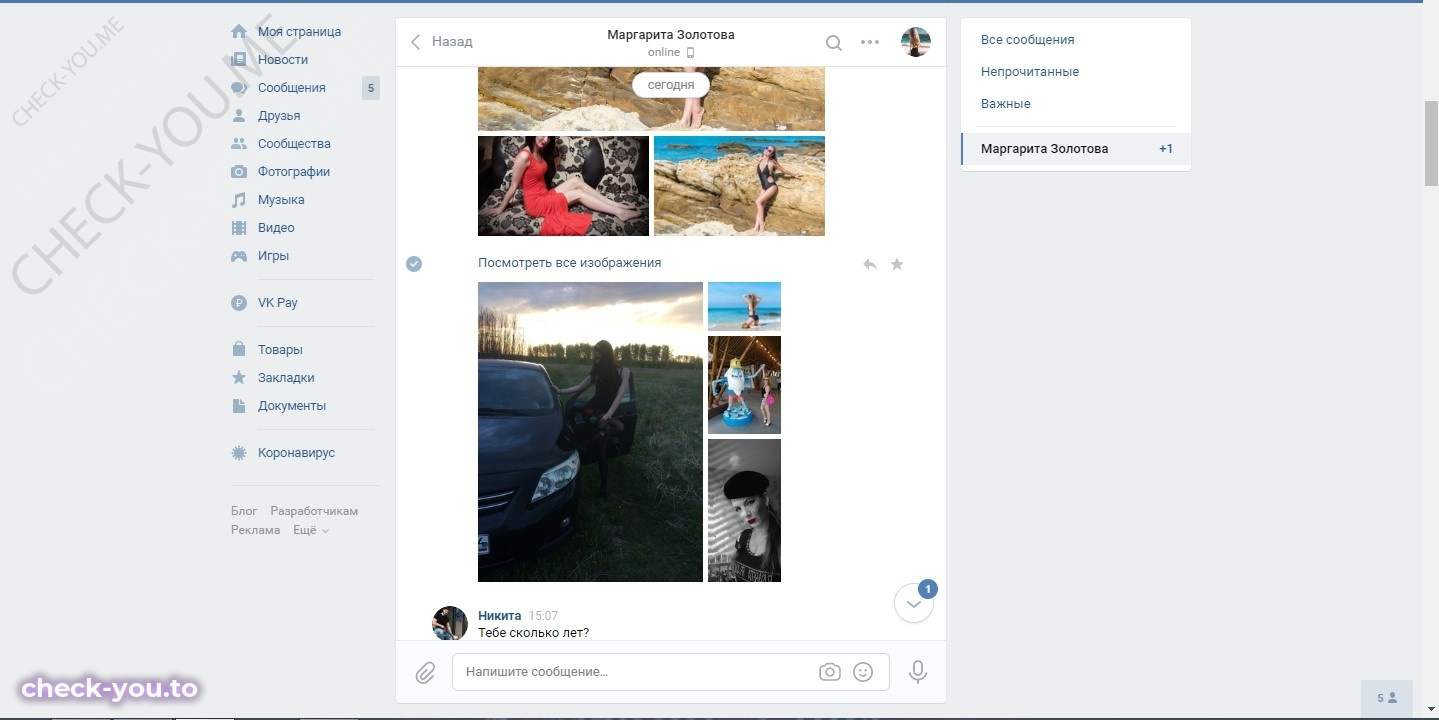Click the Сообщения speech bubble icon
The height and width of the screenshot is (720, 1439).
[x=239, y=88]
